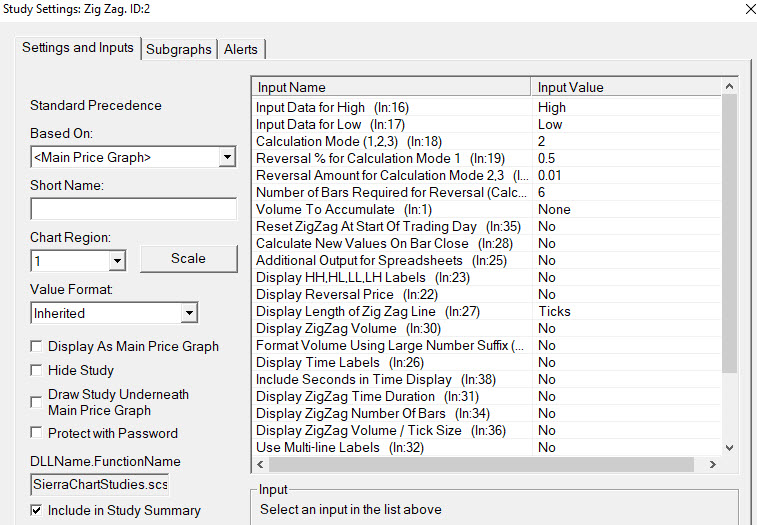Switch to the Subgraphs tab
The image size is (757, 525).
tap(179, 49)
